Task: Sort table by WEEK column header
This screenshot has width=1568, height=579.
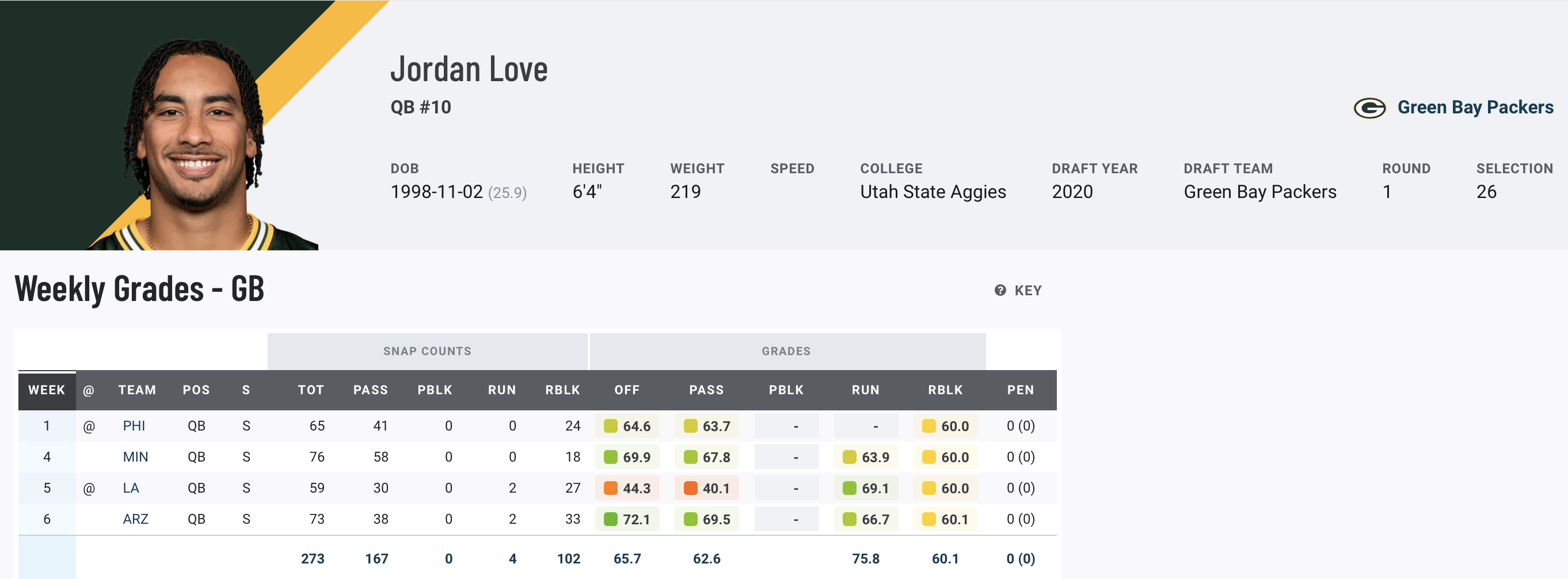Action: (x=46, y=390)
